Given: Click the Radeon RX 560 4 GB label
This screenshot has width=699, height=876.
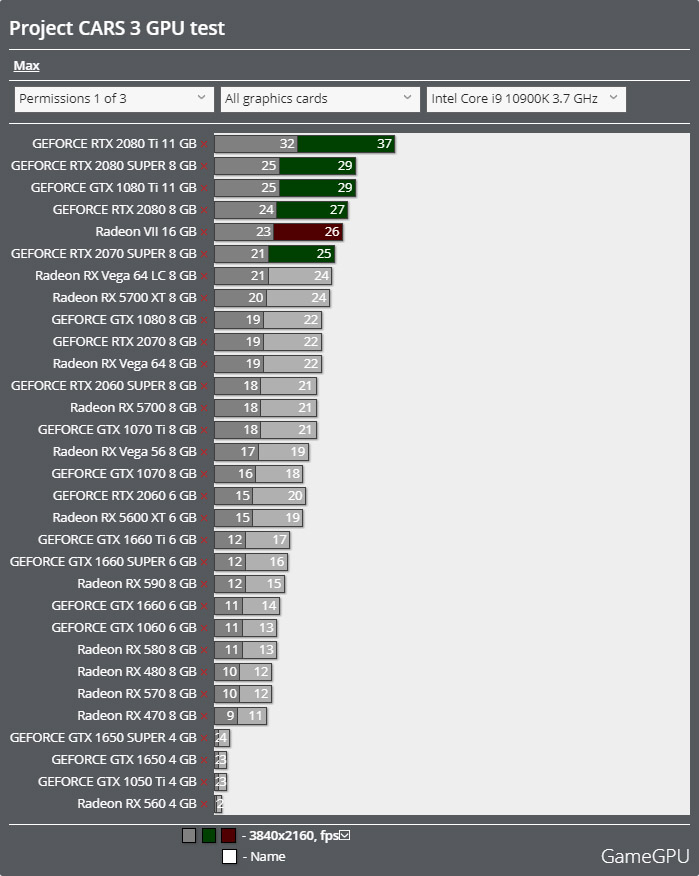Looking at the screenshot, I should click(137, 803).
